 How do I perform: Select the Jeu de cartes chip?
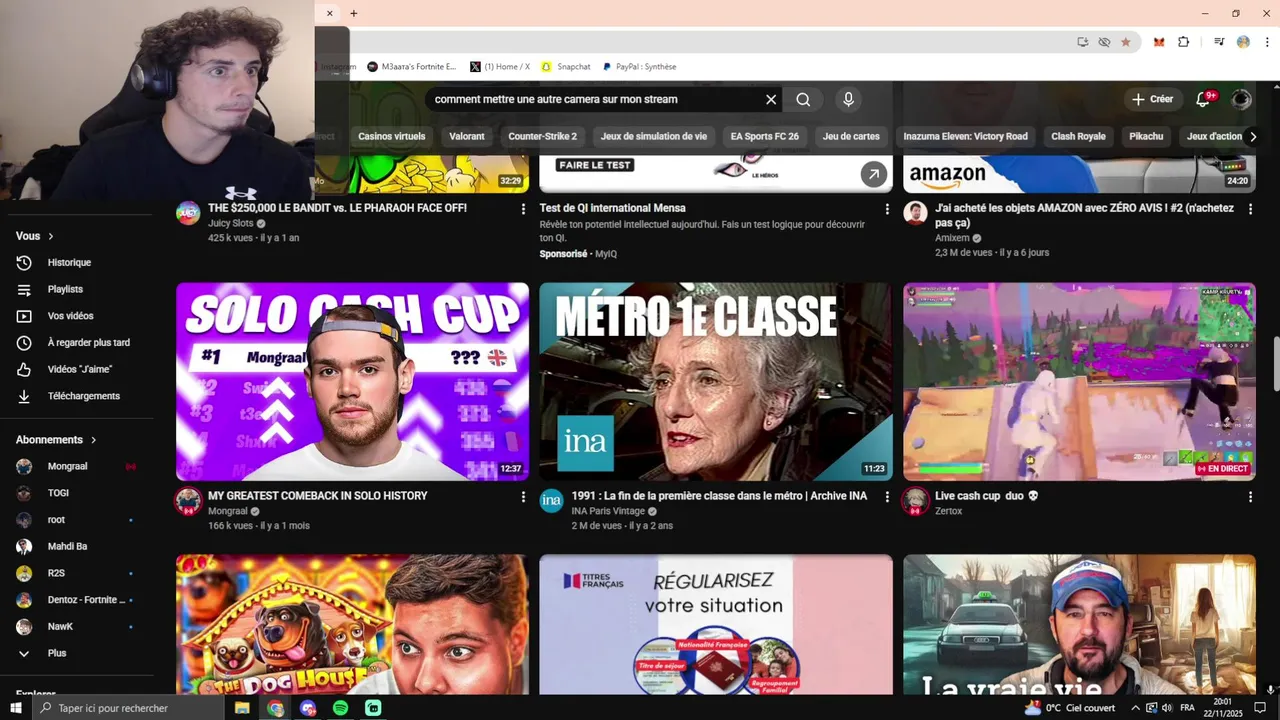pyautogui.click(x=851, y=136)
